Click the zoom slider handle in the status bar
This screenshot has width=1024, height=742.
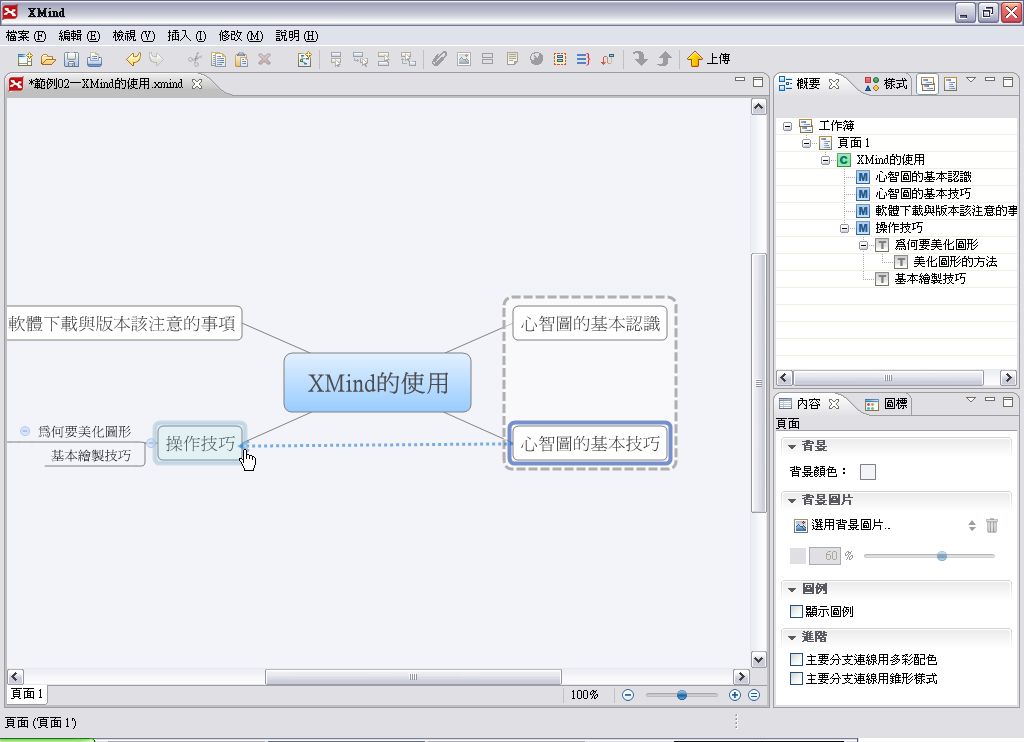682,695
